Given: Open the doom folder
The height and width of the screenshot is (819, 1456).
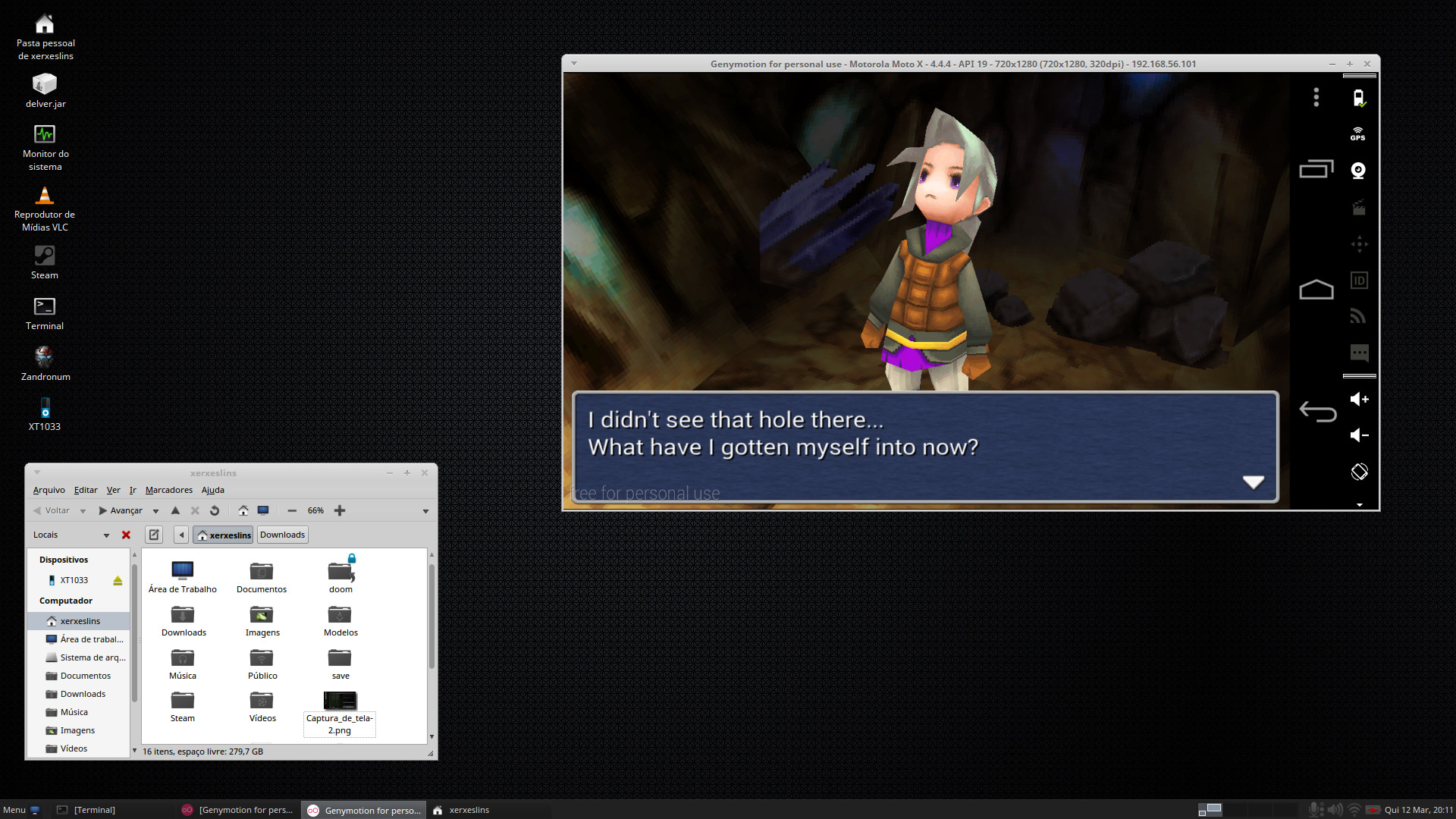Looking at the screenshot, I should pyautogui.click(x=340, y=576).
